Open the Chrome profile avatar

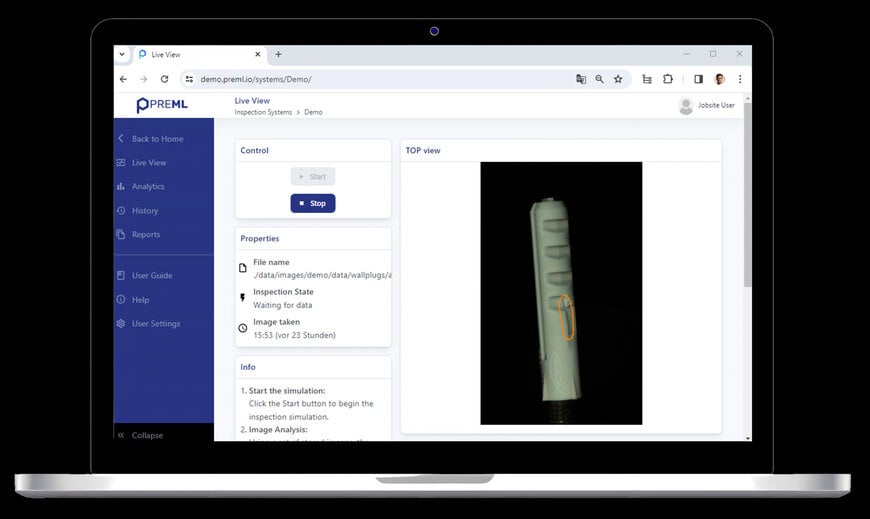[x=720, y=79]
